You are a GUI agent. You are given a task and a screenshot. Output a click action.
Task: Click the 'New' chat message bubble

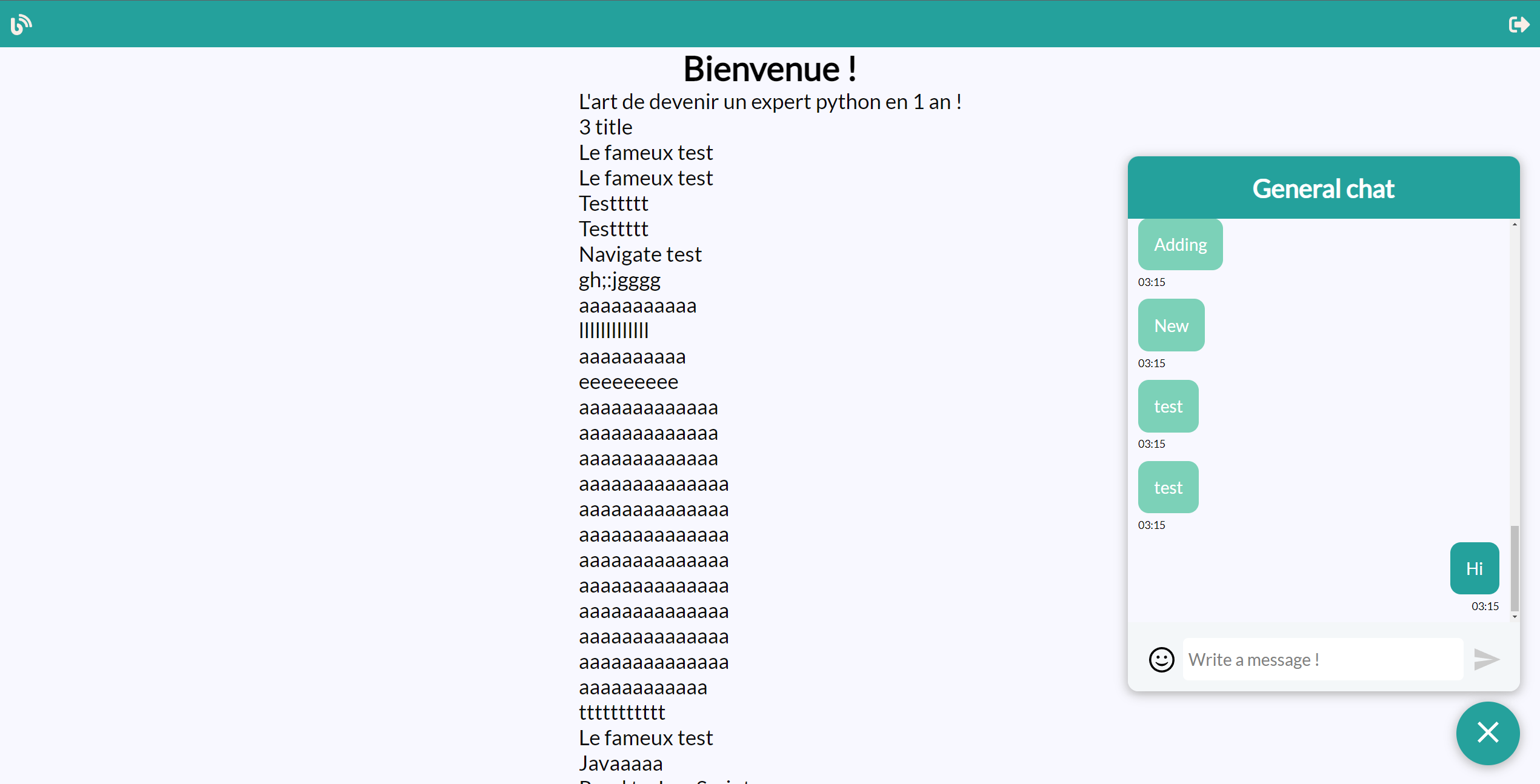click(1171, 325)
